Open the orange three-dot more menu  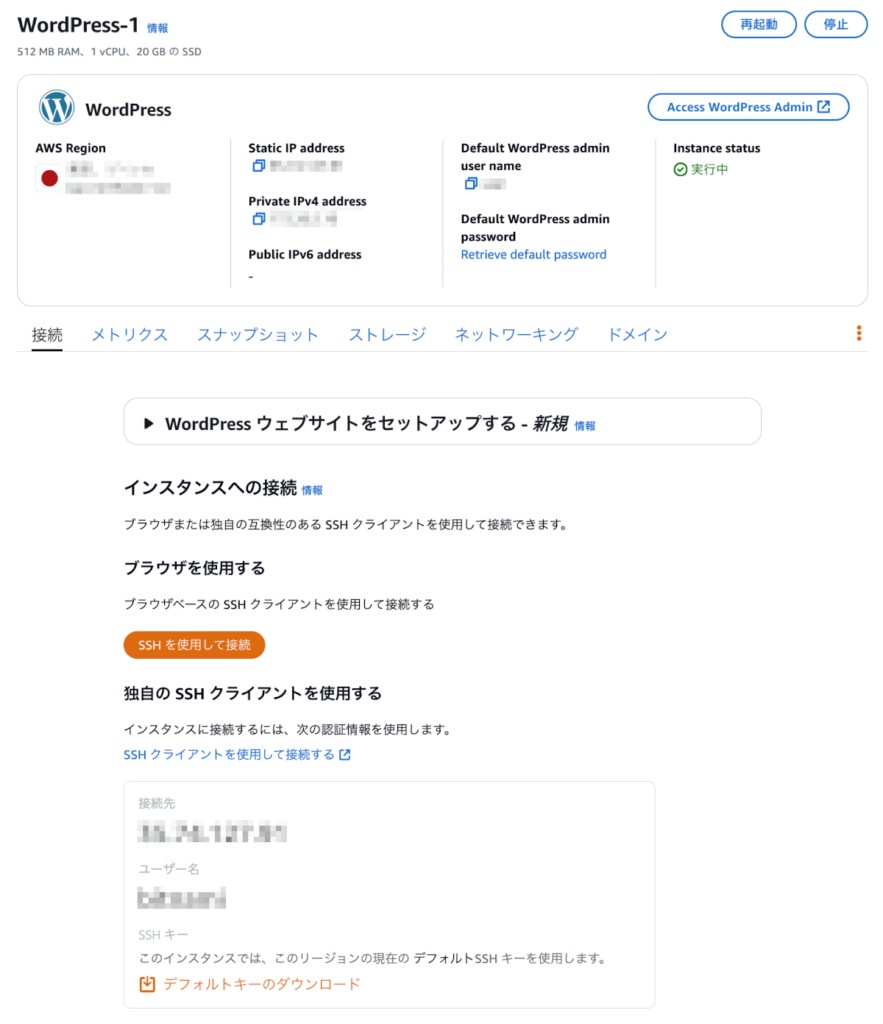click(859, 334)
